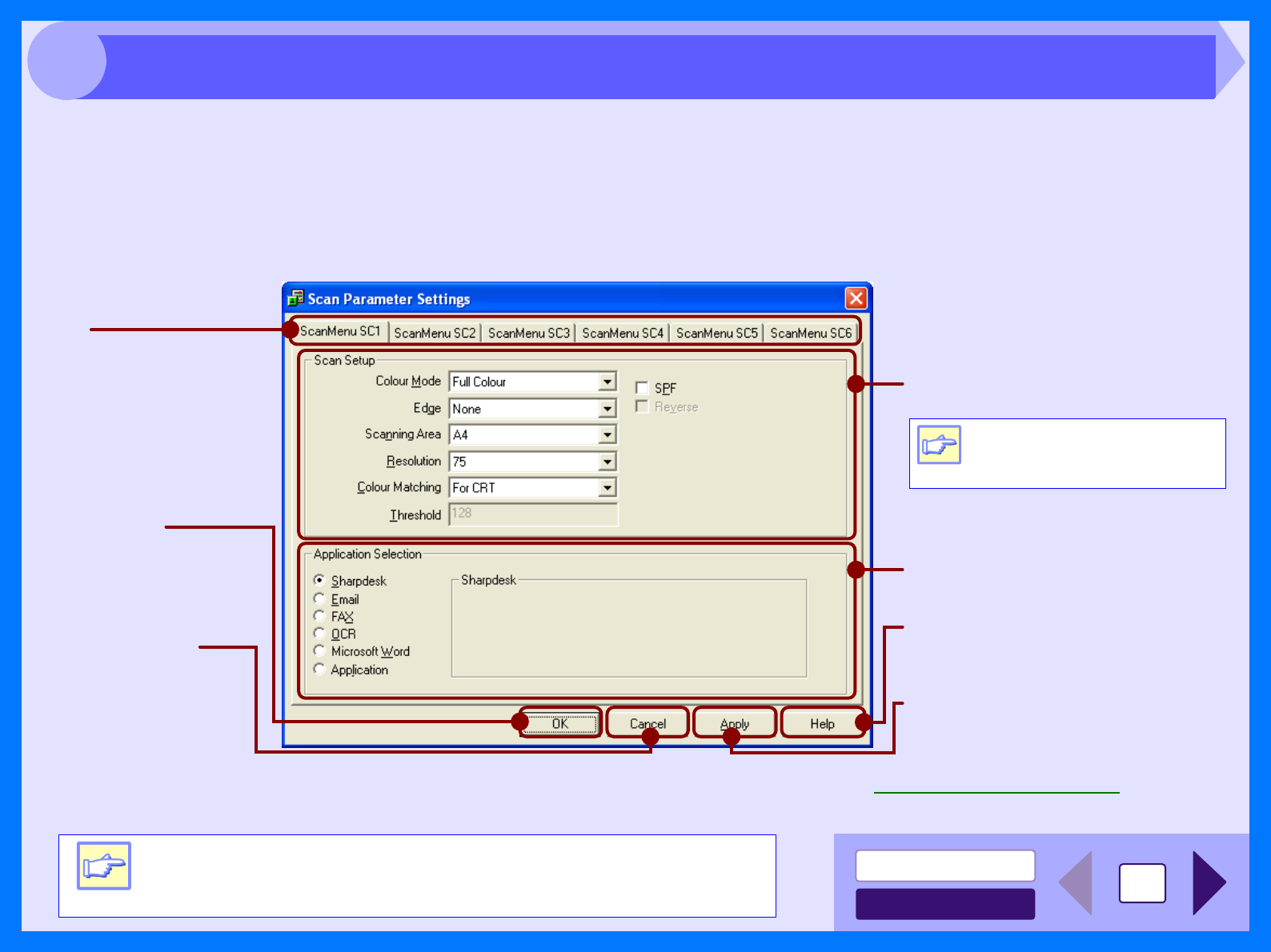
Task: Go to the next manual page arrow
Action: click(x=1209, y=883)
